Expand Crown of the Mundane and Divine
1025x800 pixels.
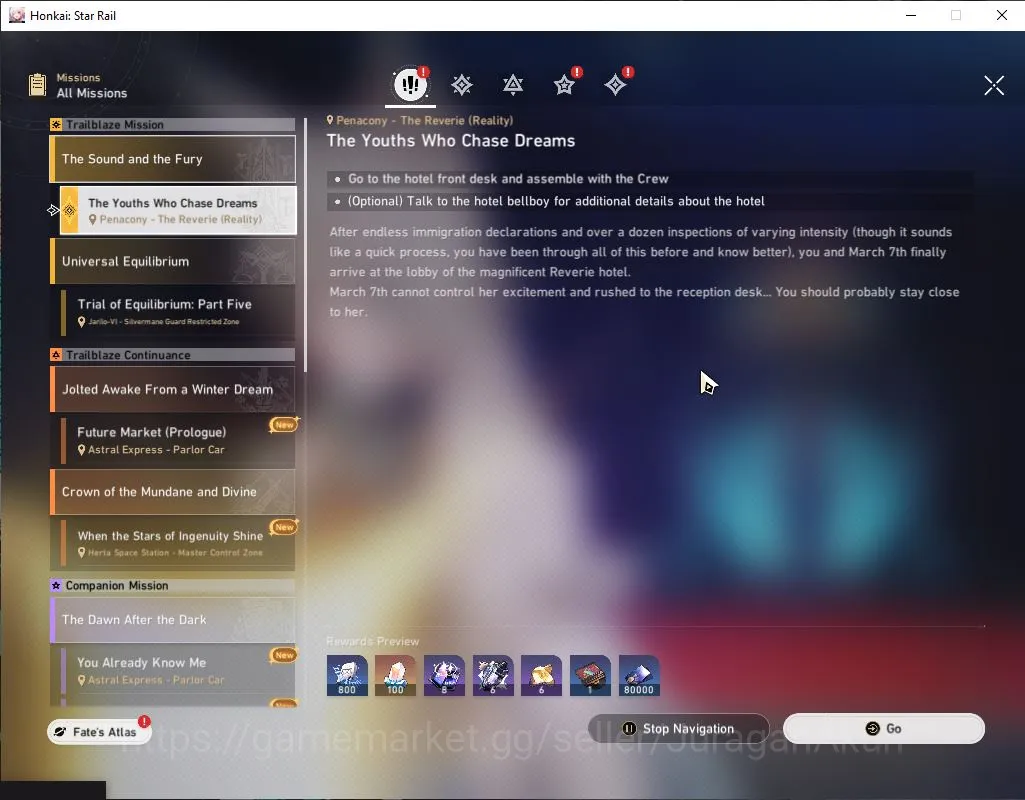[x=173, y=492]
